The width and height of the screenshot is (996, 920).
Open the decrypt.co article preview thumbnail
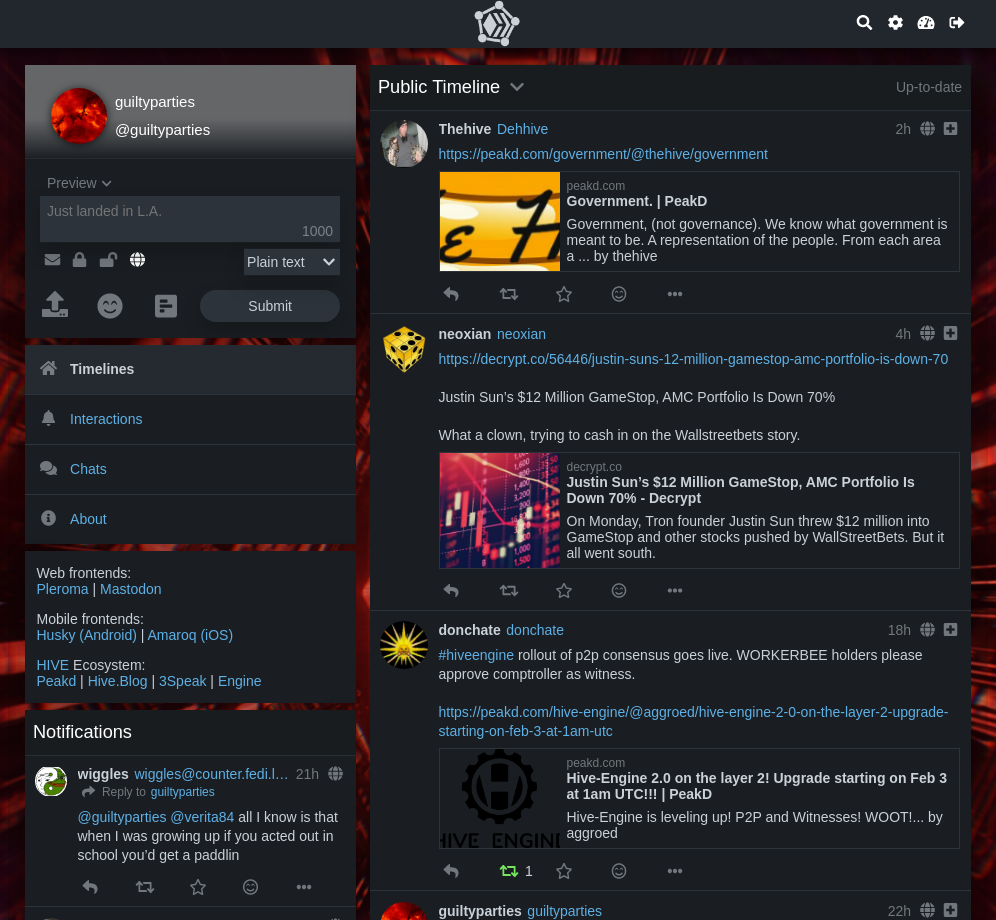click(500, 510)
